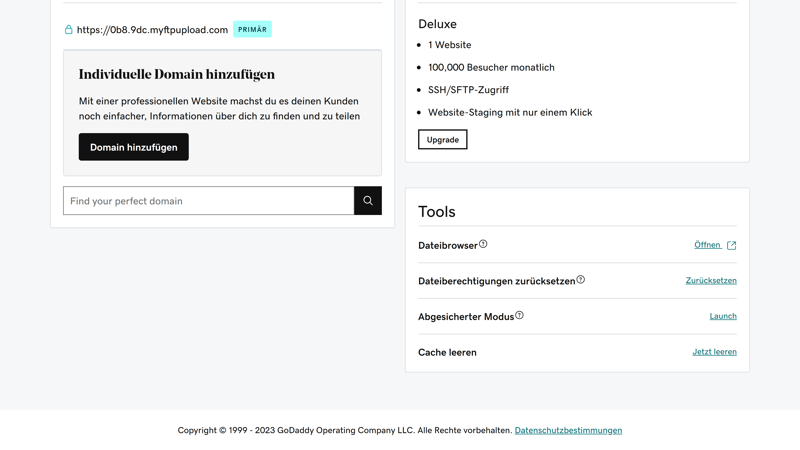Click the Tools section heading

437,212
